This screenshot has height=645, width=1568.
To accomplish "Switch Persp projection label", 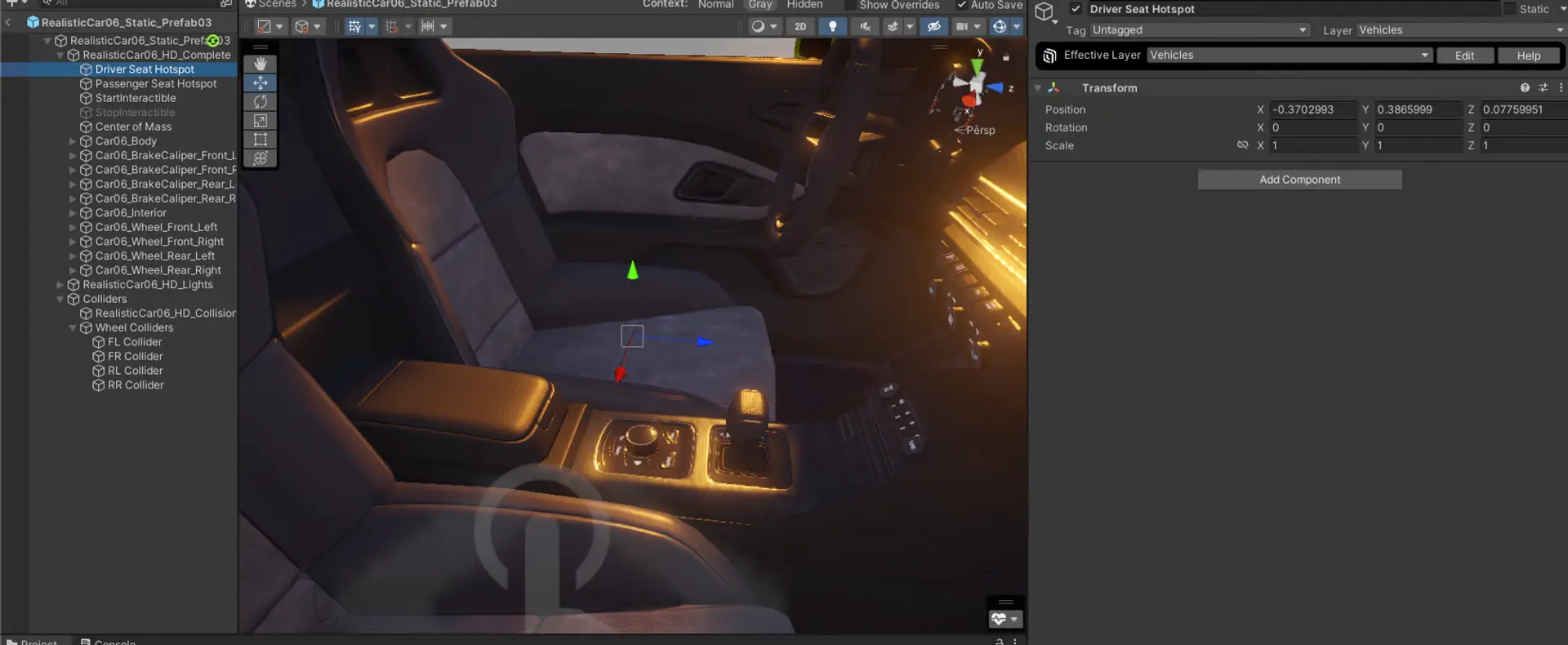I will (x=980, y=130).
